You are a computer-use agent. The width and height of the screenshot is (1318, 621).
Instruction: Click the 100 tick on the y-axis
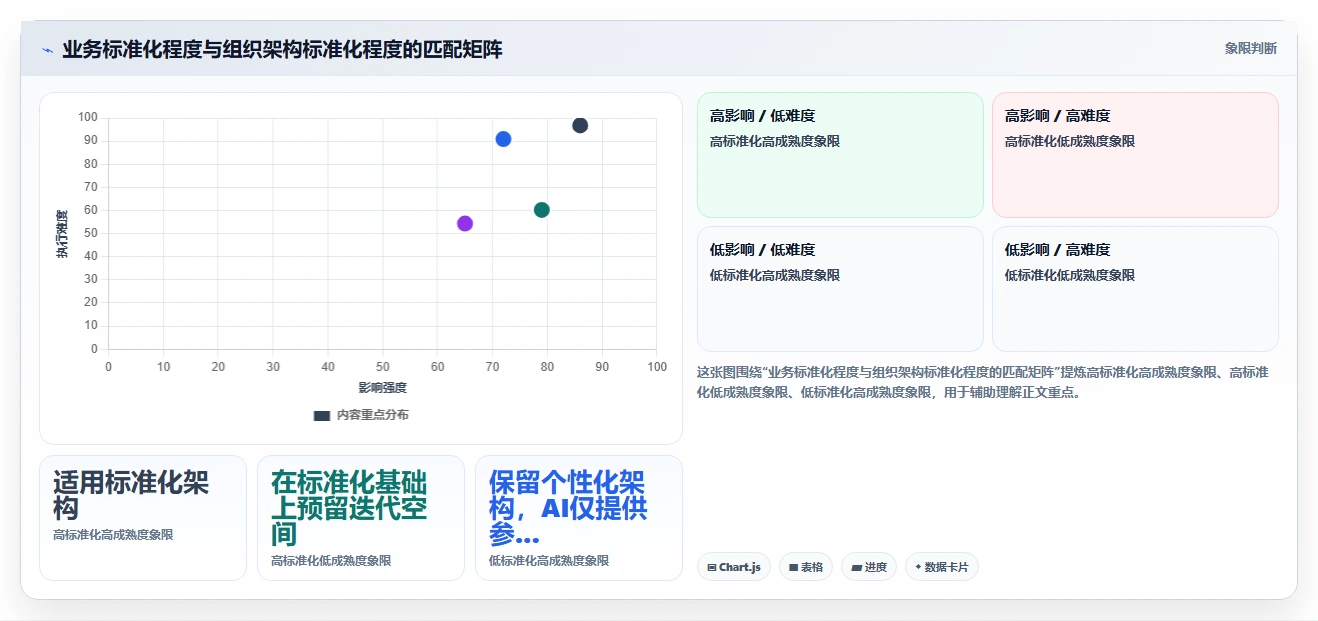coord(88,117)
